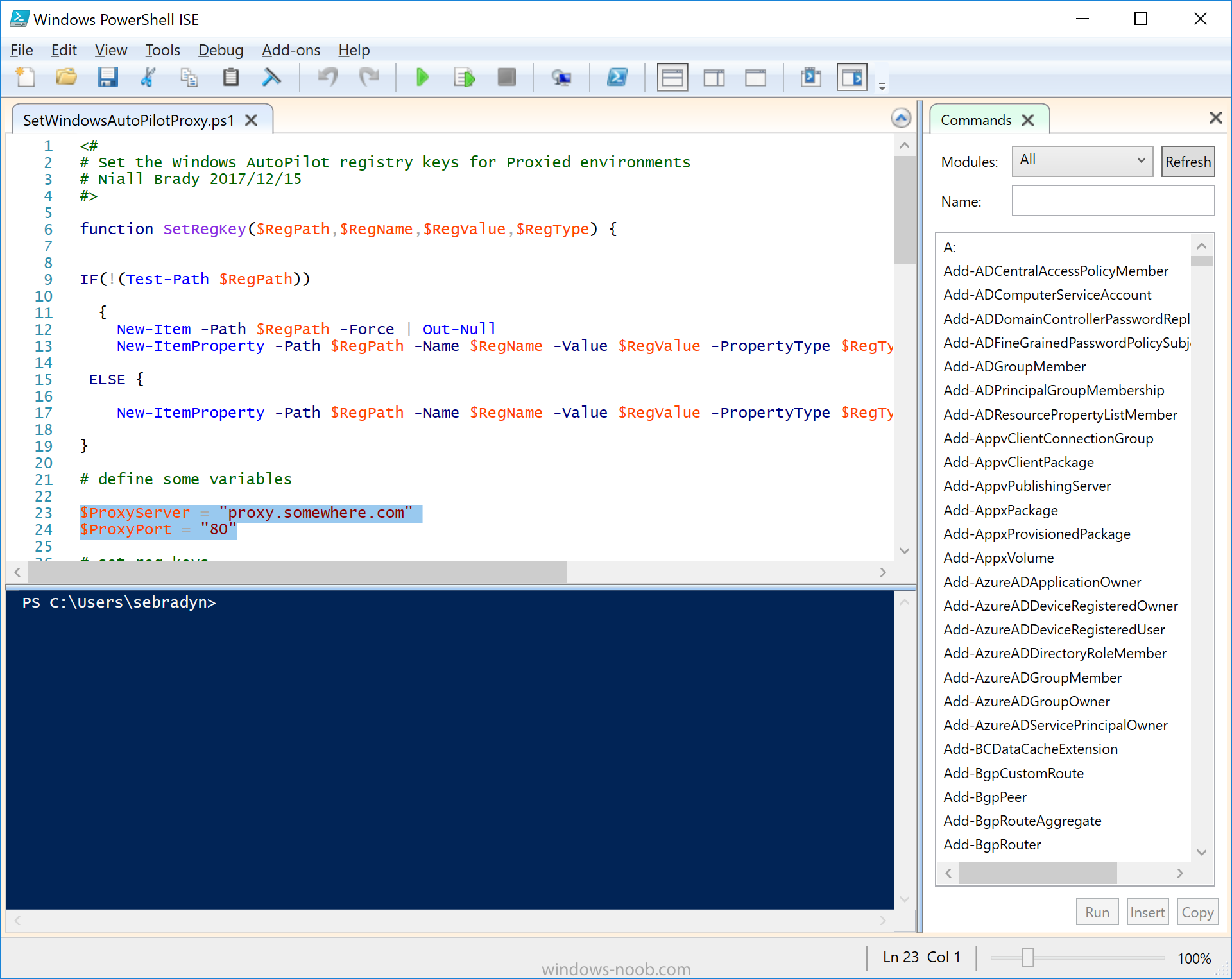1232x979 pixels.
Task: Click the console prompt PS C:\Users\sebradyn>
Action: point(119,602)
